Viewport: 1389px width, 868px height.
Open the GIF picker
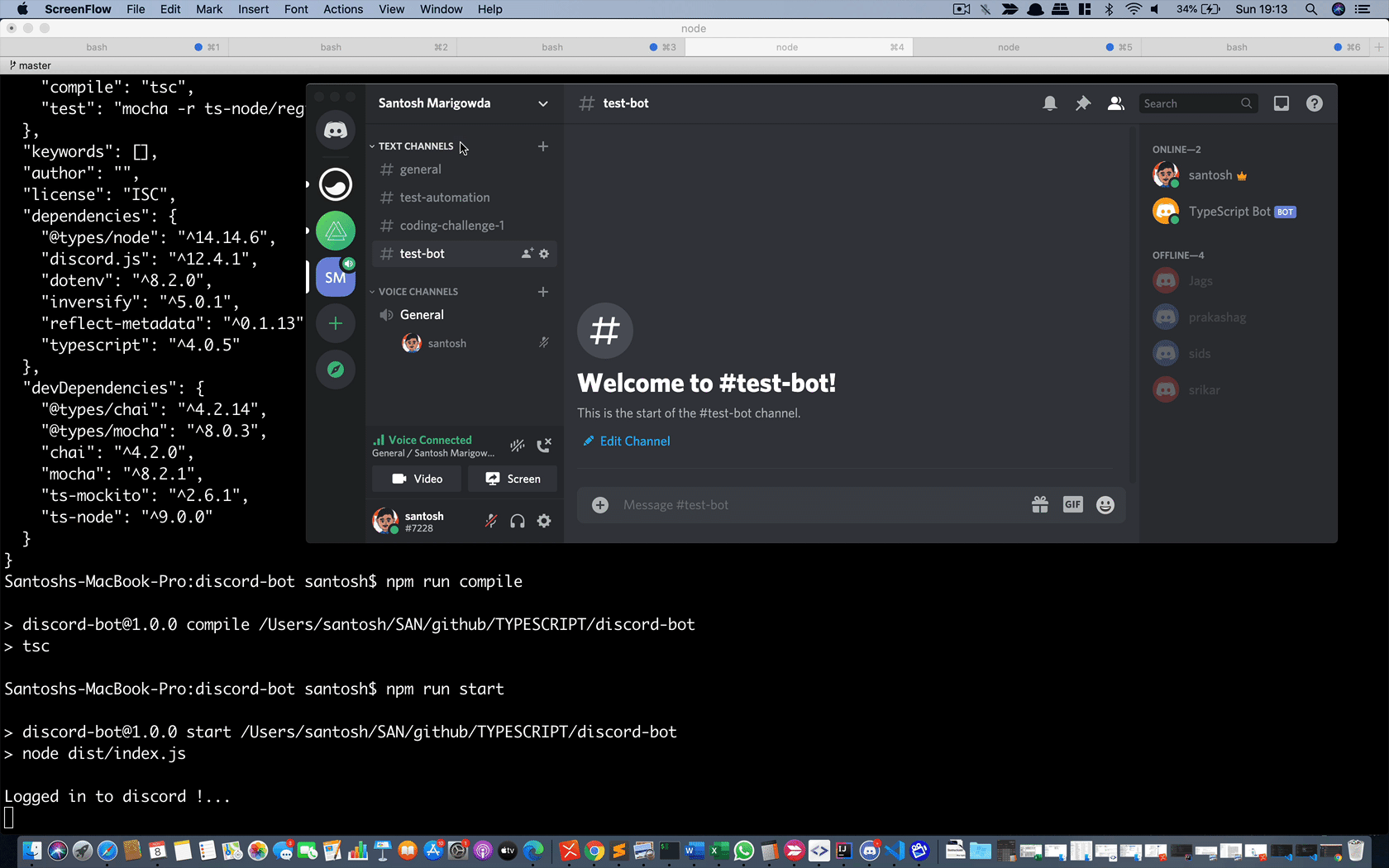point(1072,504)
